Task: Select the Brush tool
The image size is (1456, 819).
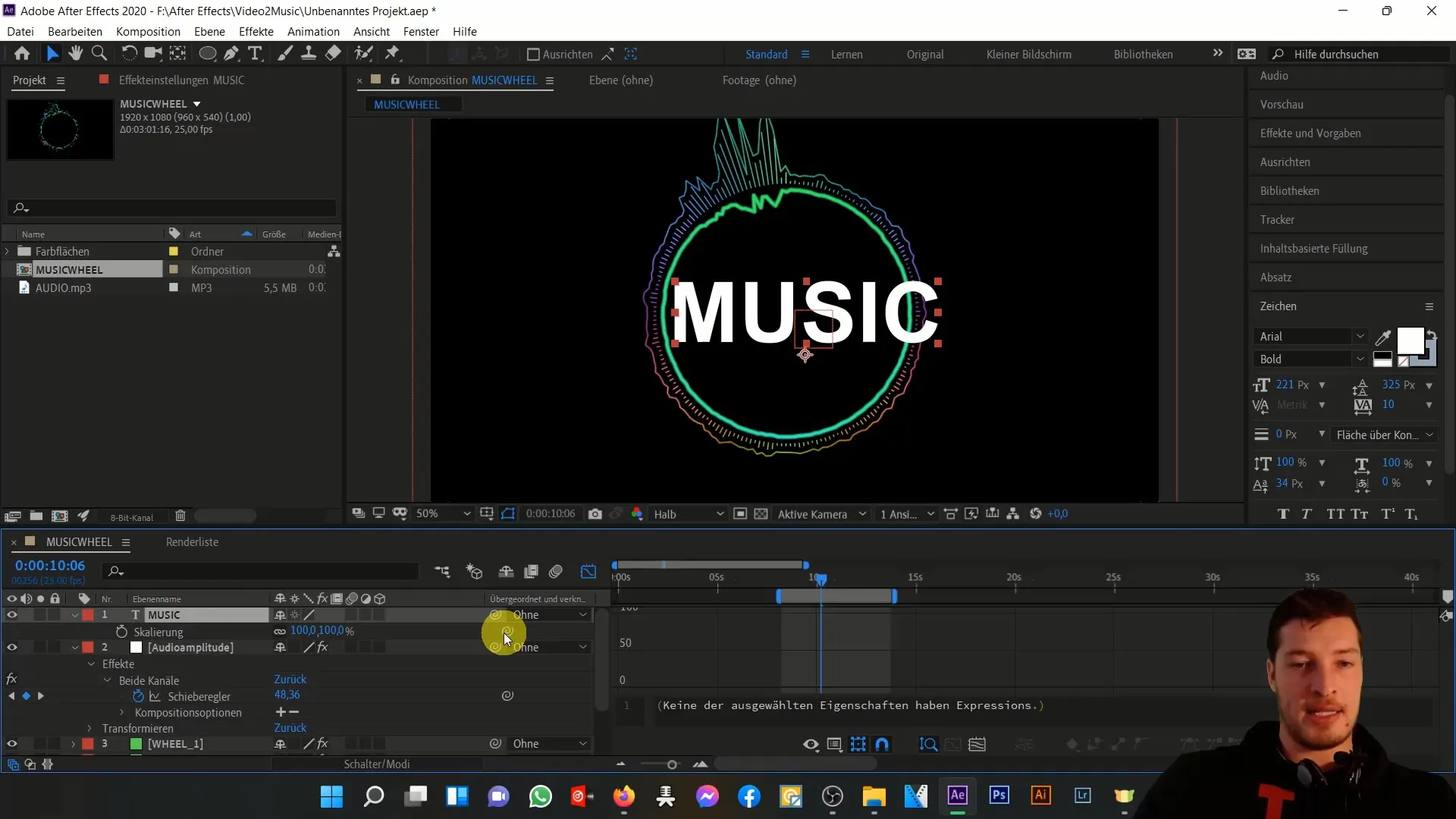Action: (x=285, y=54)
